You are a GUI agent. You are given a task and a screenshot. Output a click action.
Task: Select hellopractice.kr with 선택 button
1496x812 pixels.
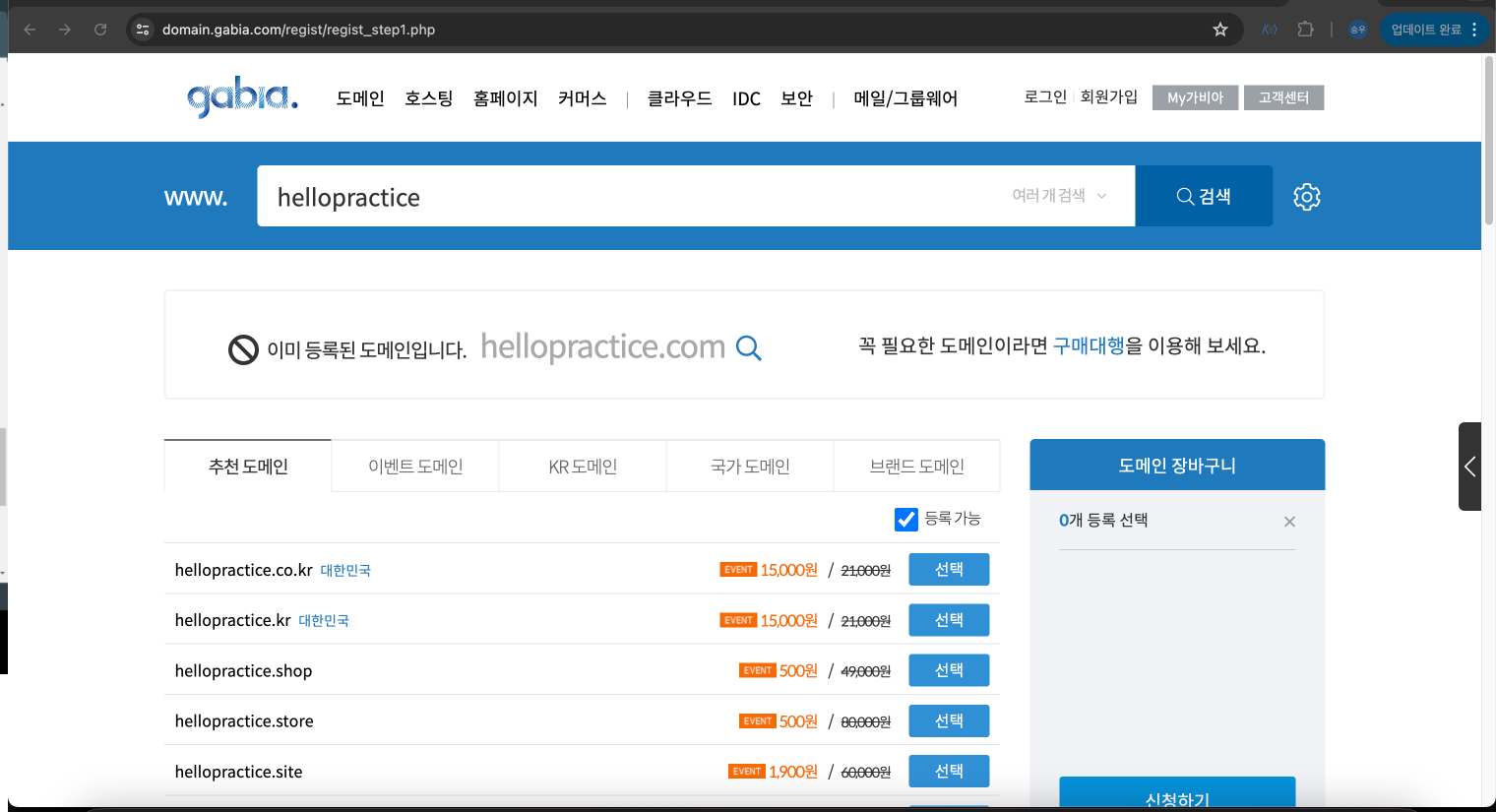[949, 620]
